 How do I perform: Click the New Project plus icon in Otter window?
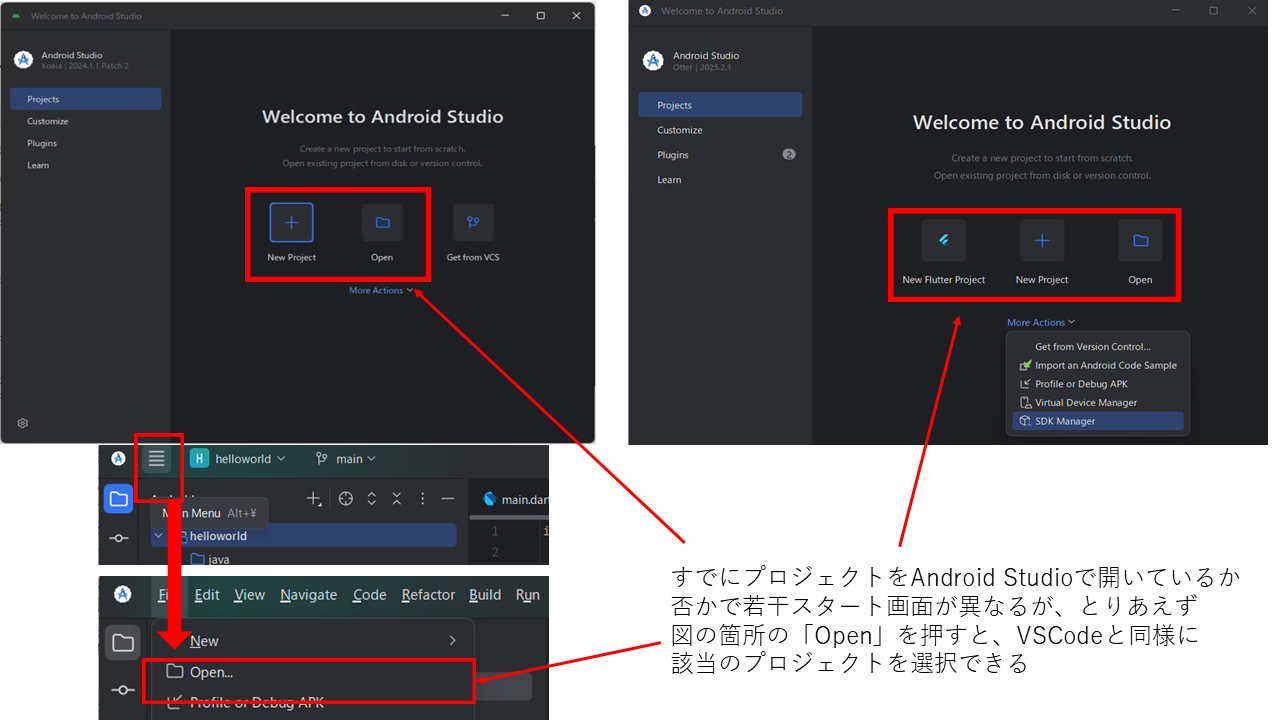point(1042,240)
